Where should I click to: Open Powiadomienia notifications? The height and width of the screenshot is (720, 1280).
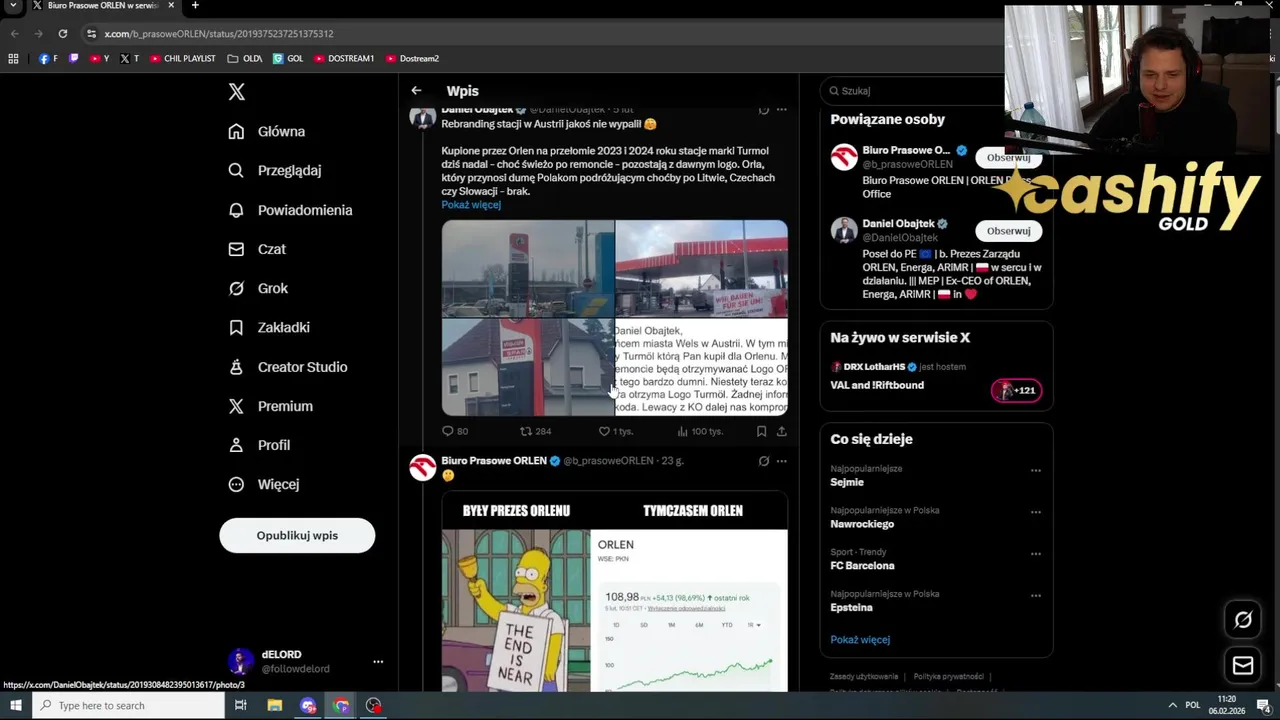290,210
